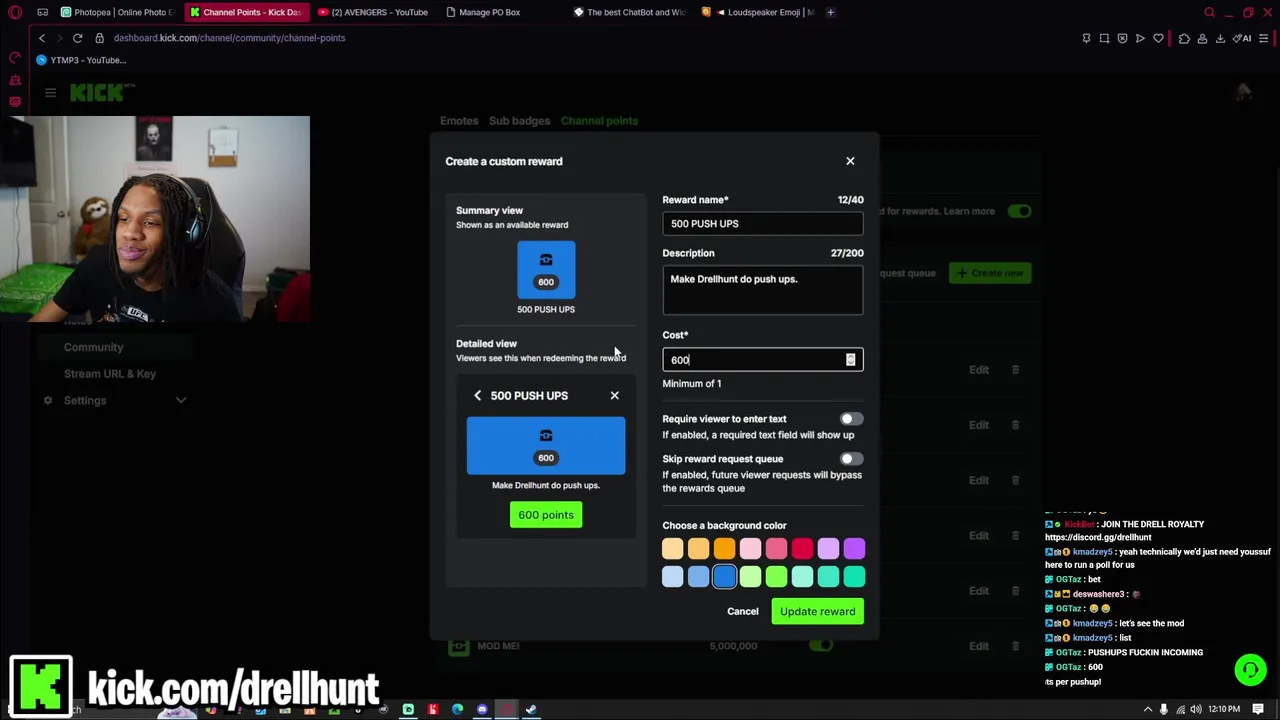Switch to the Loudspeaker Emoji browser tab
Image resolution: width=1280 pixels, height=720 pixels.
(x=759, y=12)
